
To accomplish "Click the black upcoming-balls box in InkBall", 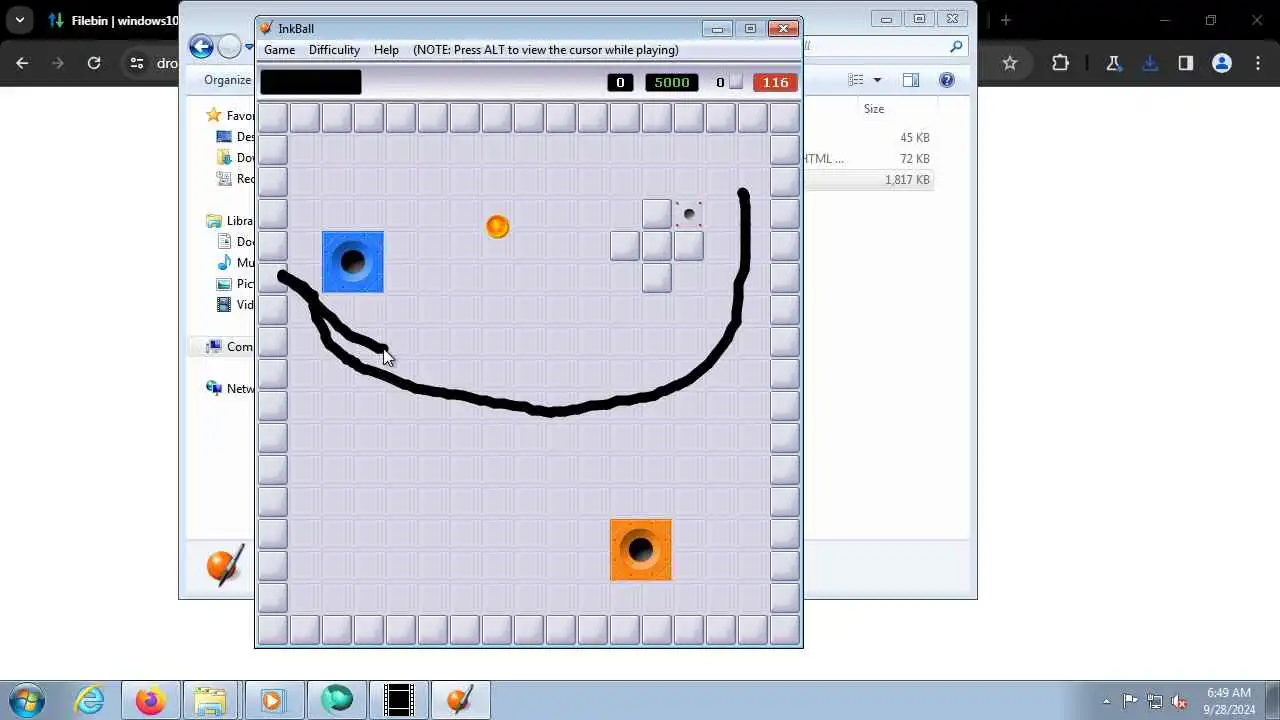I will [311, 82].
